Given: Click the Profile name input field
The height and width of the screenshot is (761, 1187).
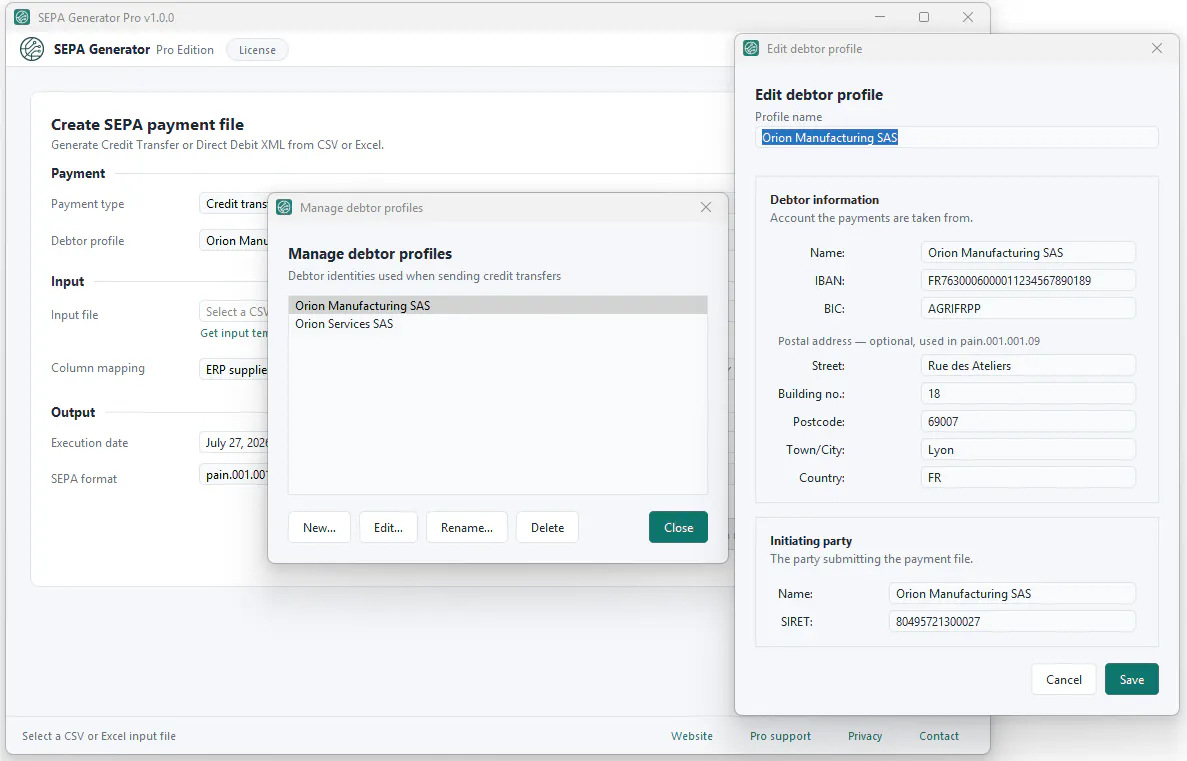Looking at the screenshot, I should (957, 137).
